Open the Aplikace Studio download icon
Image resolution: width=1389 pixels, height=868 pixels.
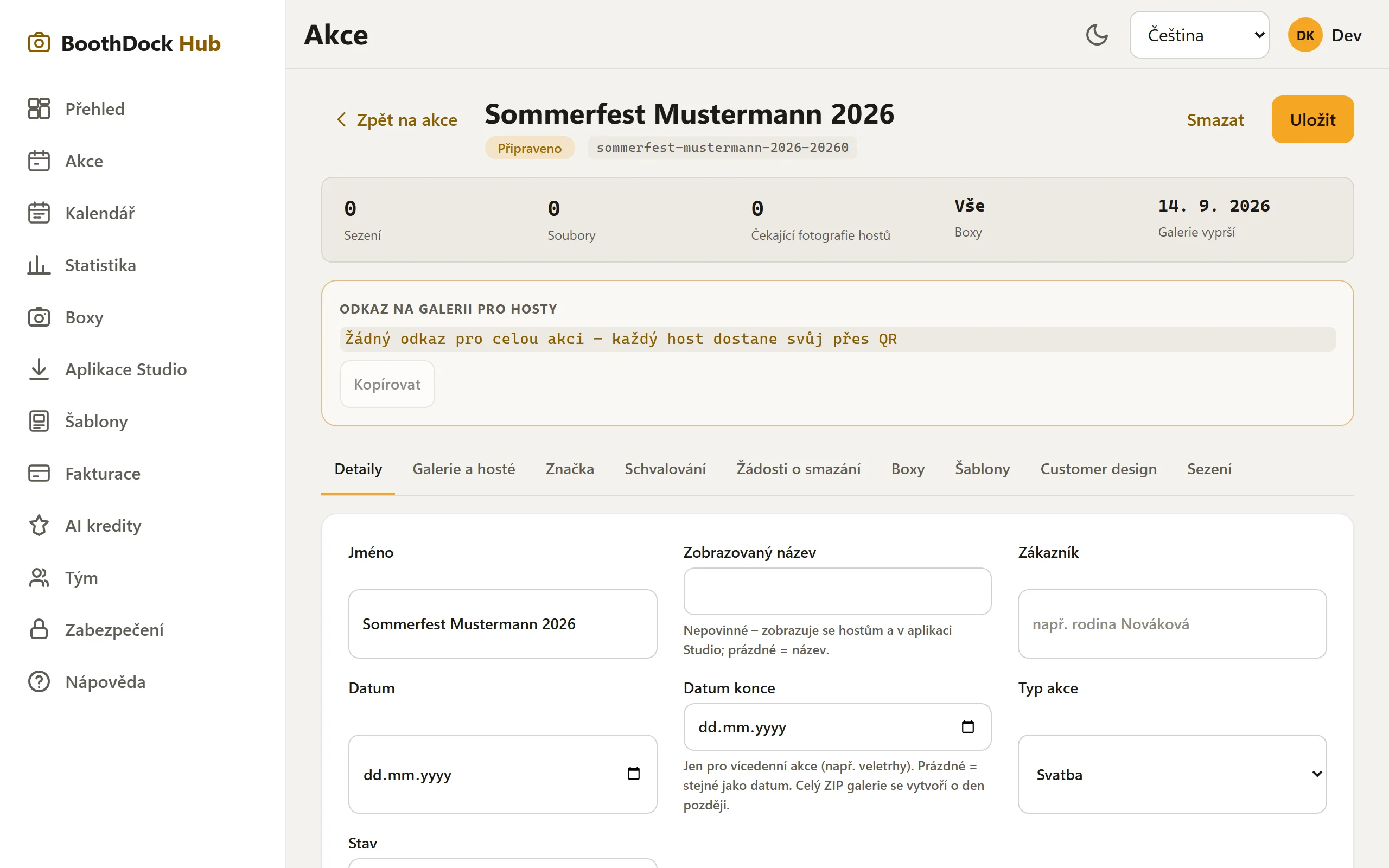39,369
